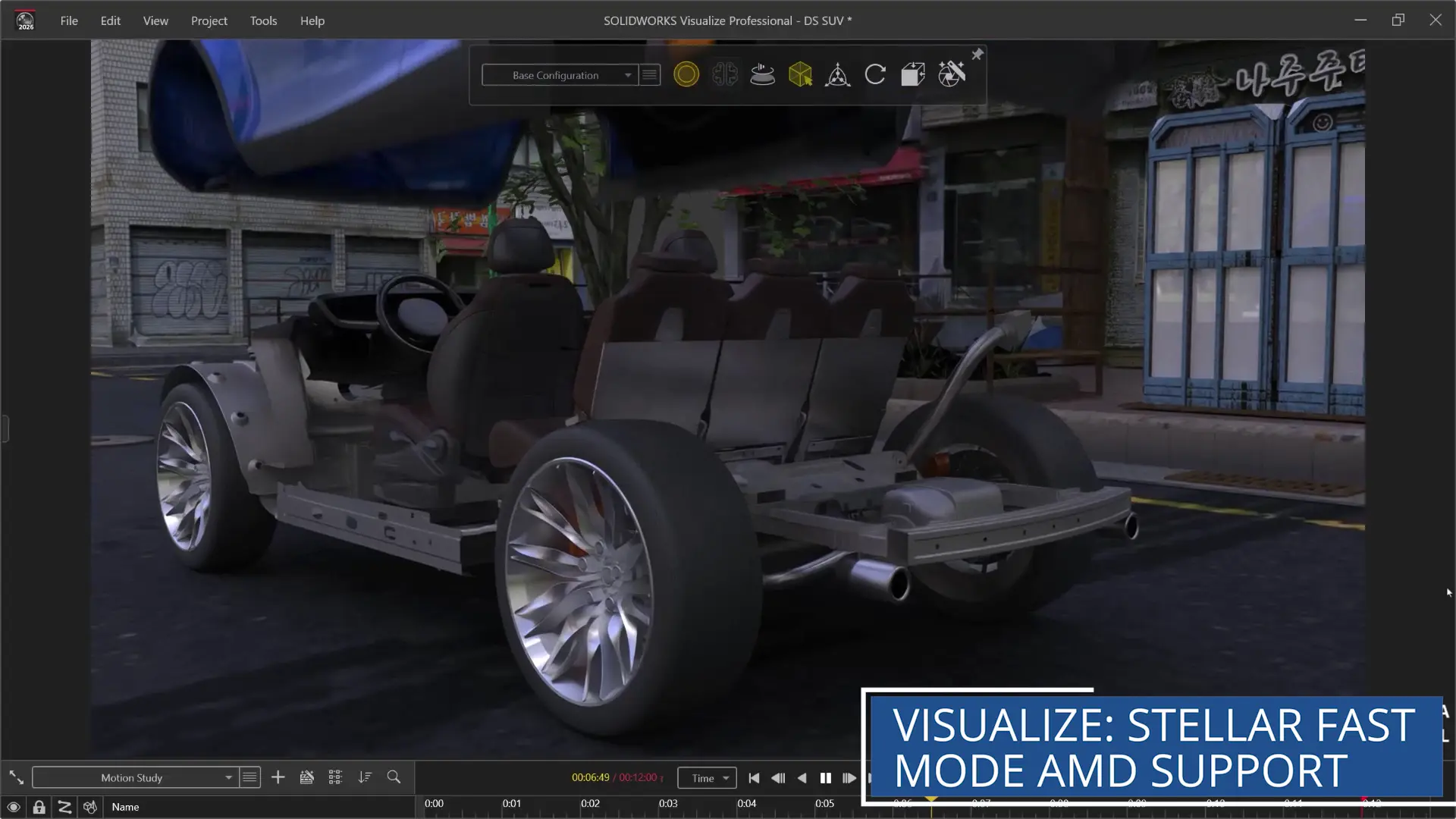Click the motion path column icon
The height and width of the screenshot is (819, 1456).
pos(64,807)
